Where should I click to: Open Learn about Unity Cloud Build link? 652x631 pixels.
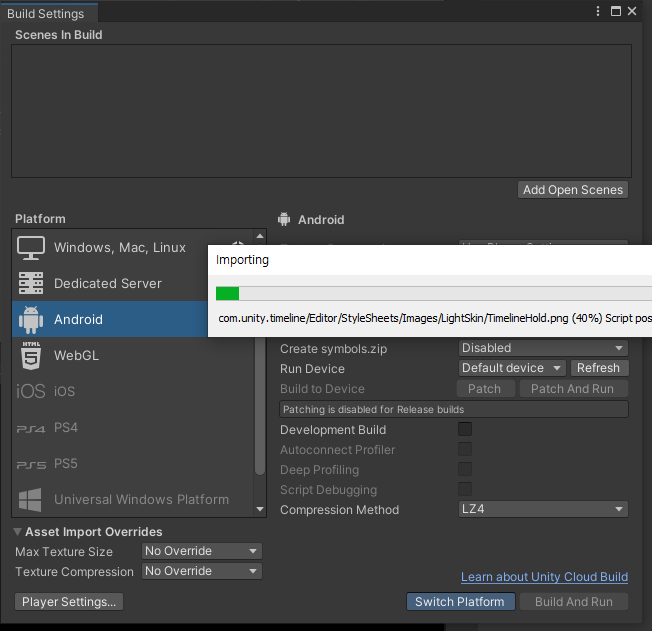[x=544, y=577]
